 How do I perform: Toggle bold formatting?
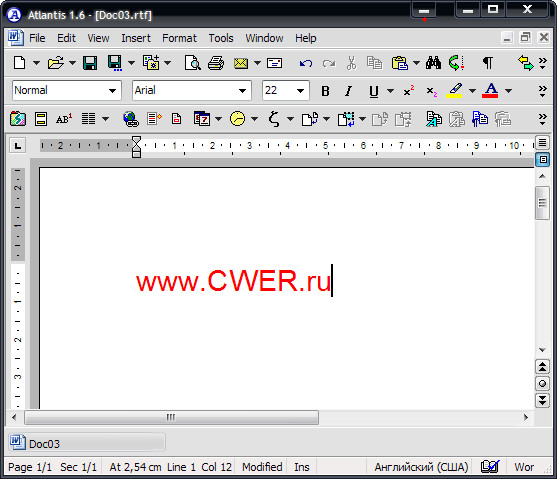(x=325, y=91)
